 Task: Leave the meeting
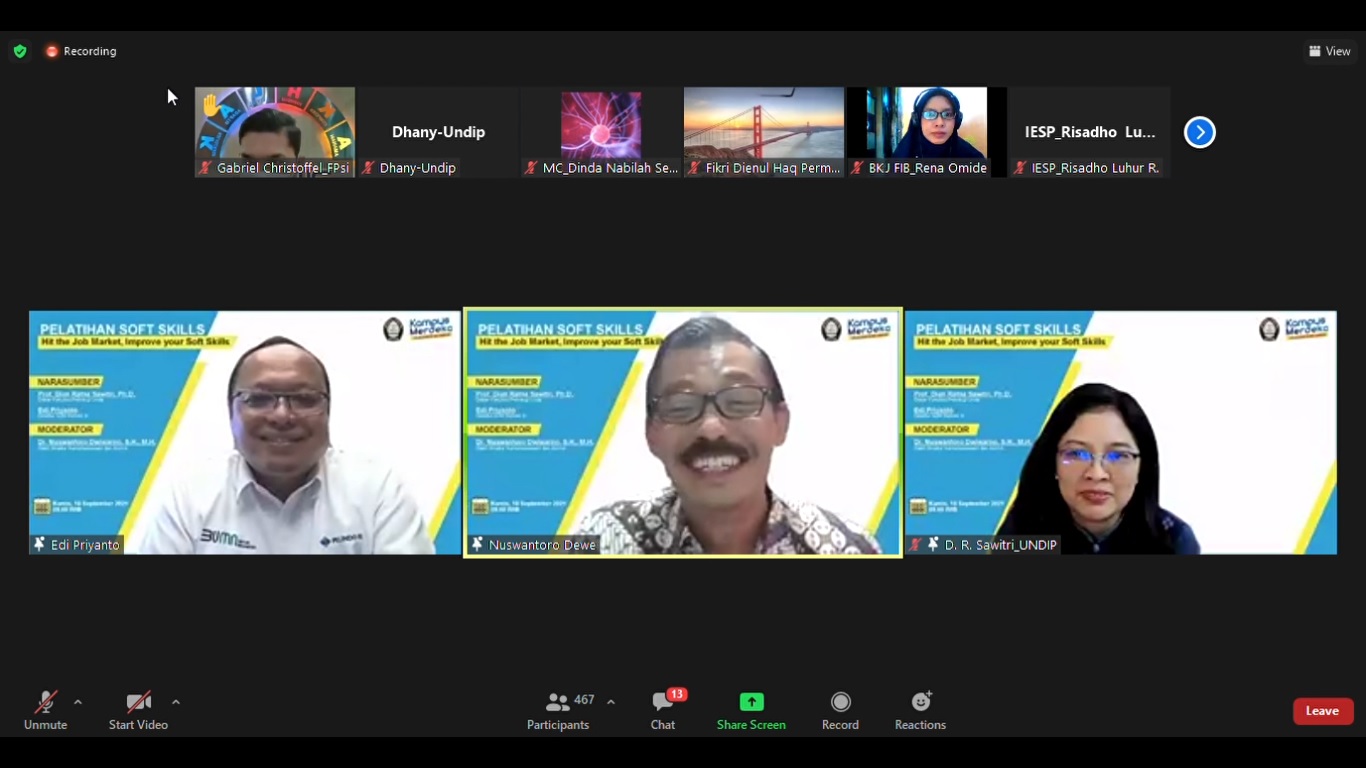coord(1322,710)
